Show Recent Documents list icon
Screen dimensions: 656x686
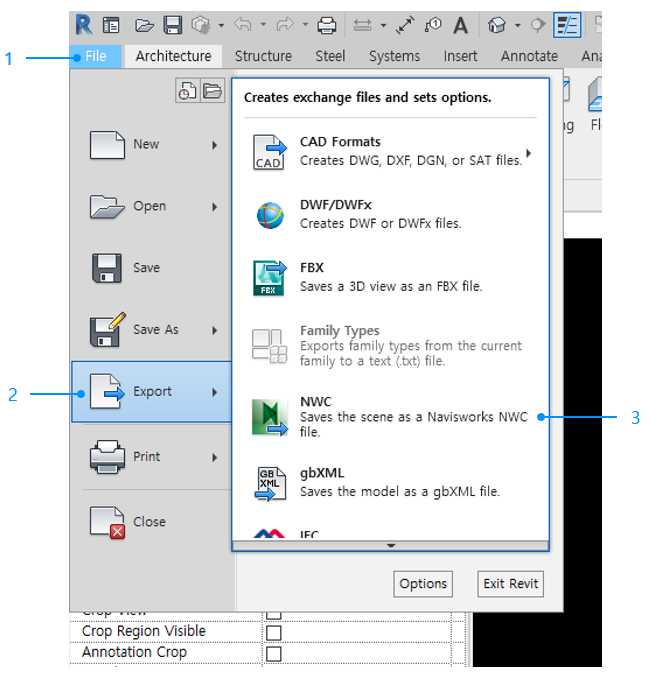tap(187, 91)
